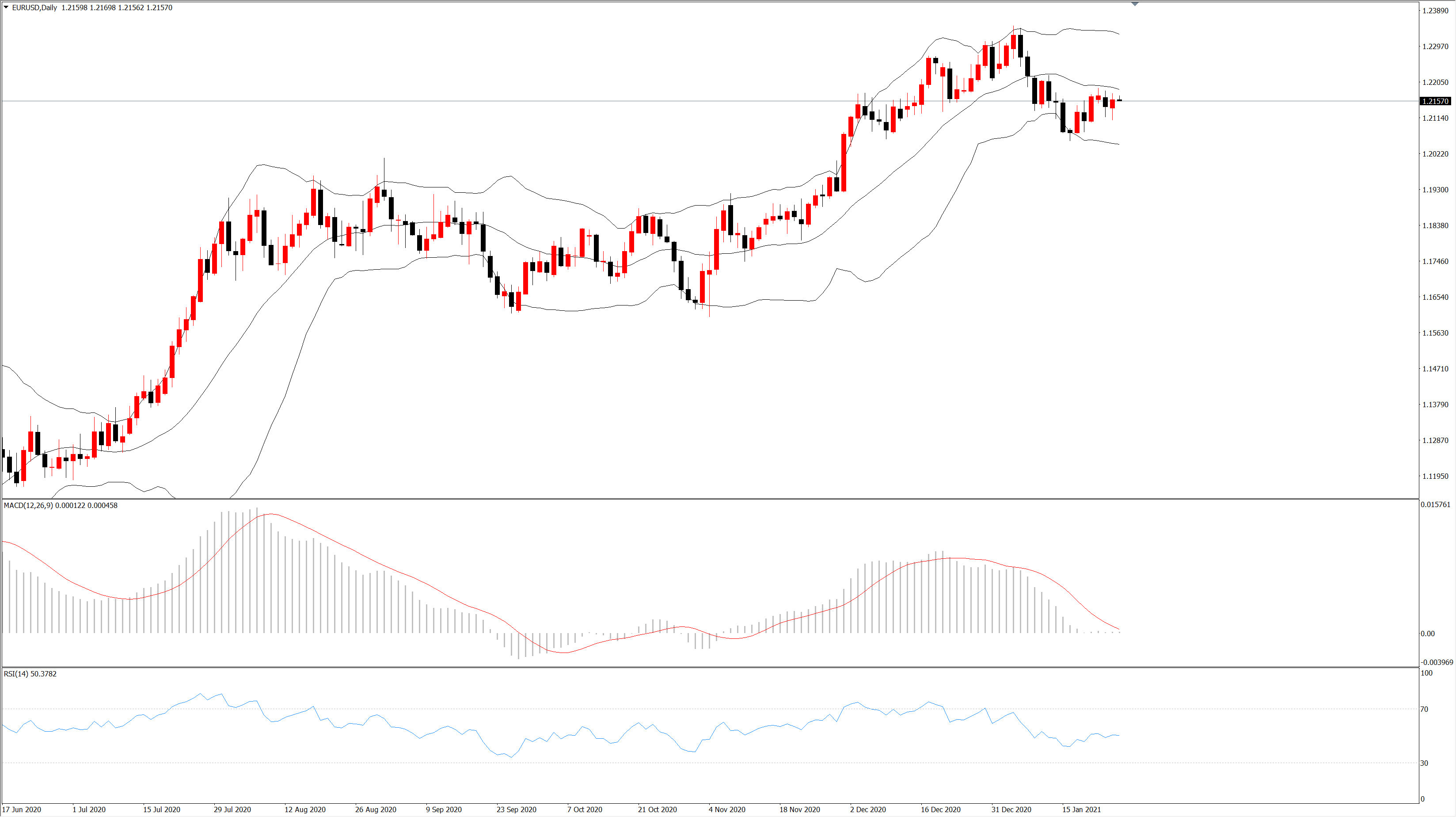
Task: Click the 1.23890 price scale label
Action: [1436, 11]
